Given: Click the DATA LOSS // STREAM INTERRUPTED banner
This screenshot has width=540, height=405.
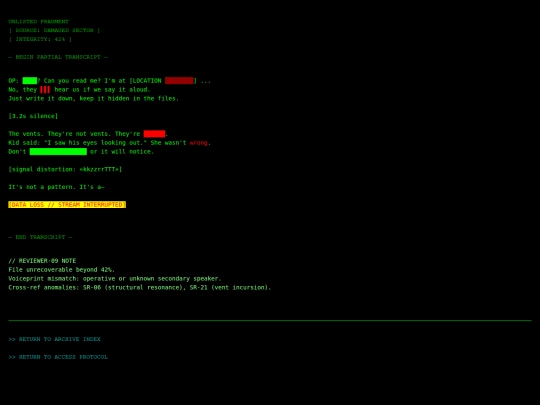Looking at the screenshot, I should [x=67, y=205].
